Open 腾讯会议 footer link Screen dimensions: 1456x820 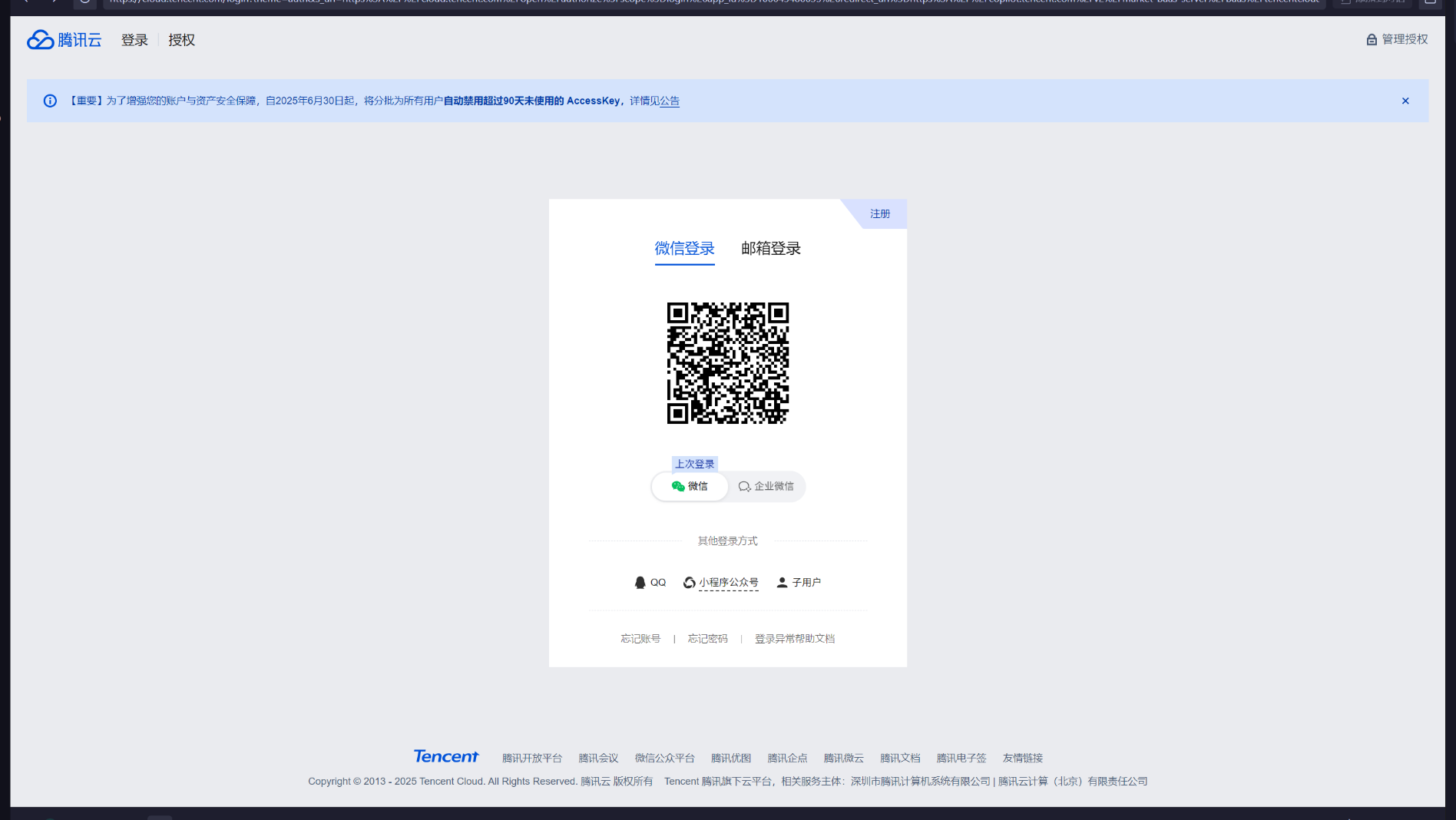tap(598, 759)
